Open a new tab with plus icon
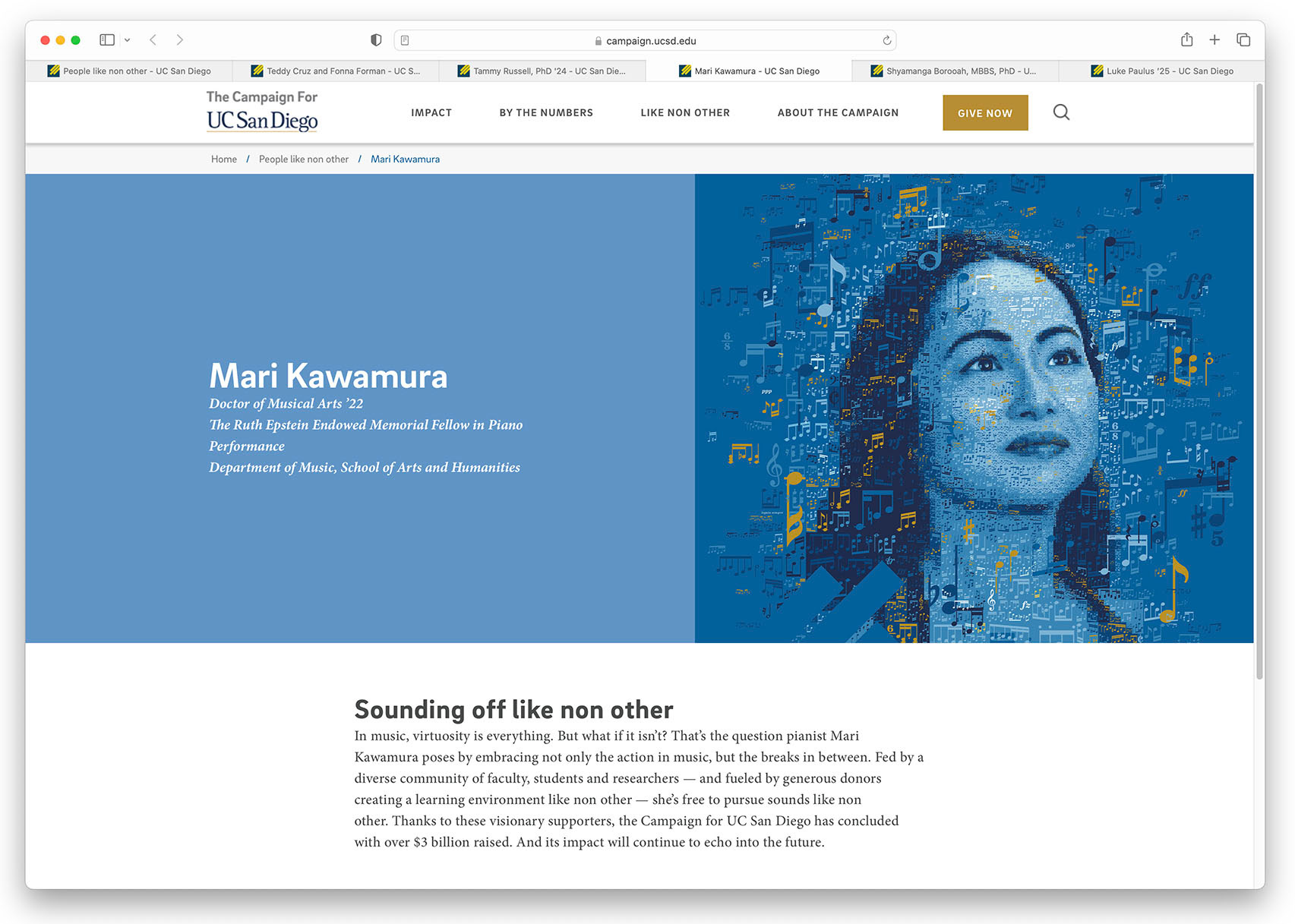This screenshot has height=924, width=1295. pyautogui.click(x=1214, y=39)
